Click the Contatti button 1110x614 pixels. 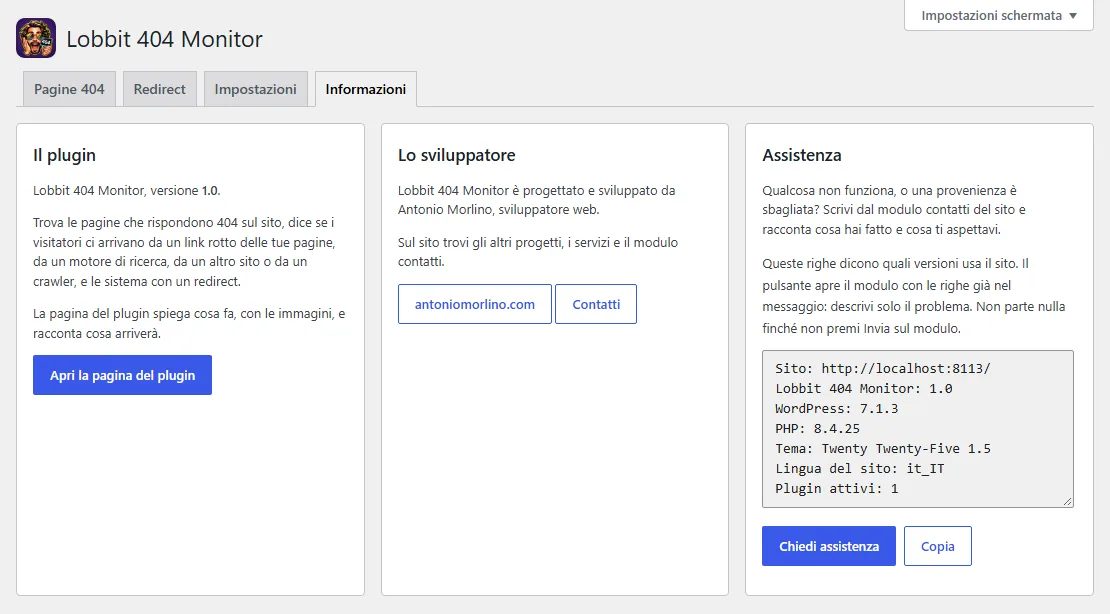coord(596,305)
